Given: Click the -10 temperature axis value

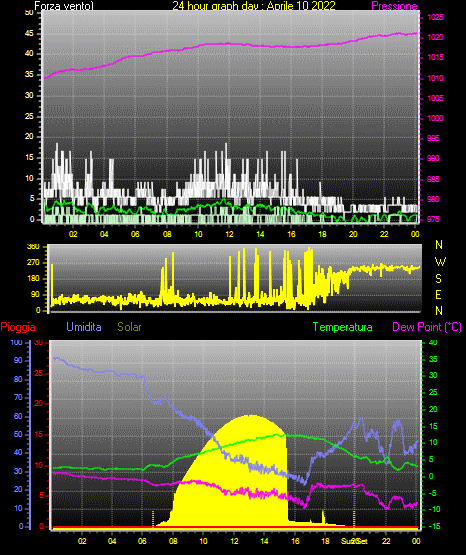Looking at the screenshot, I should (x=435, y=509).
